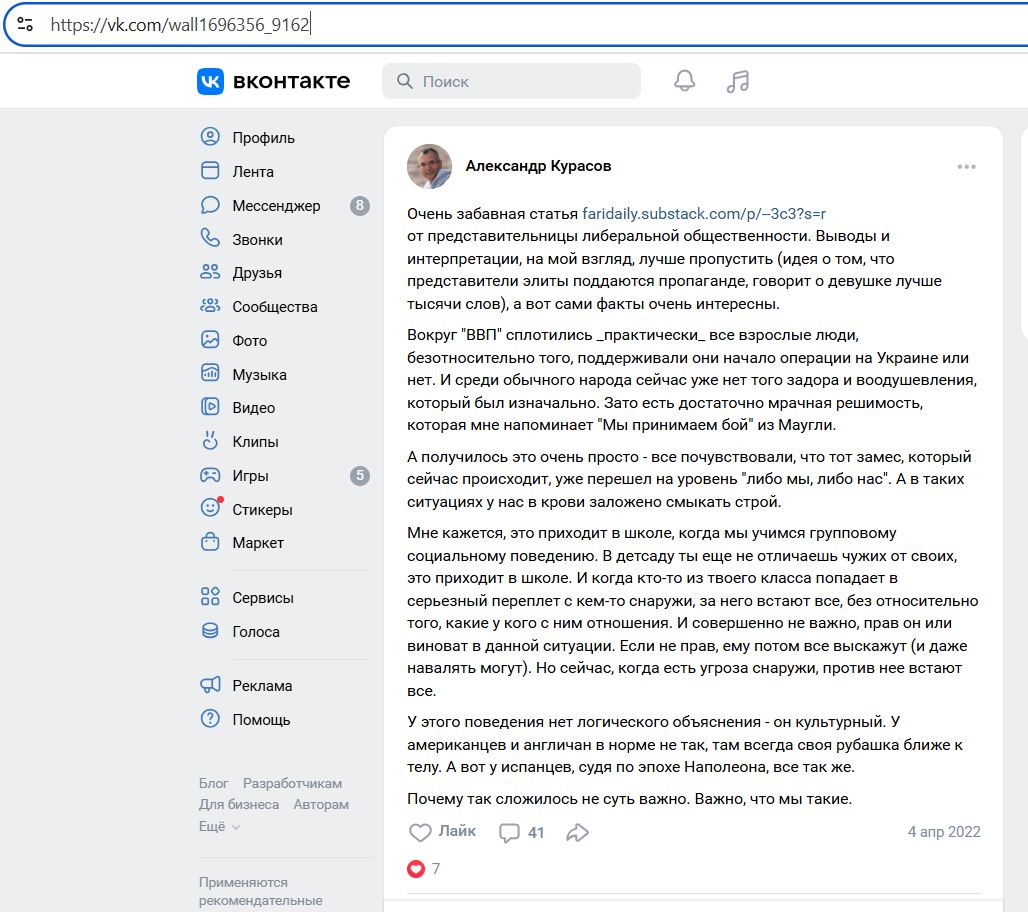Image resolution: width=1028 pixels, height=912 pixels.
Task: Click the VK logo icon
Action: click(210, 81)
